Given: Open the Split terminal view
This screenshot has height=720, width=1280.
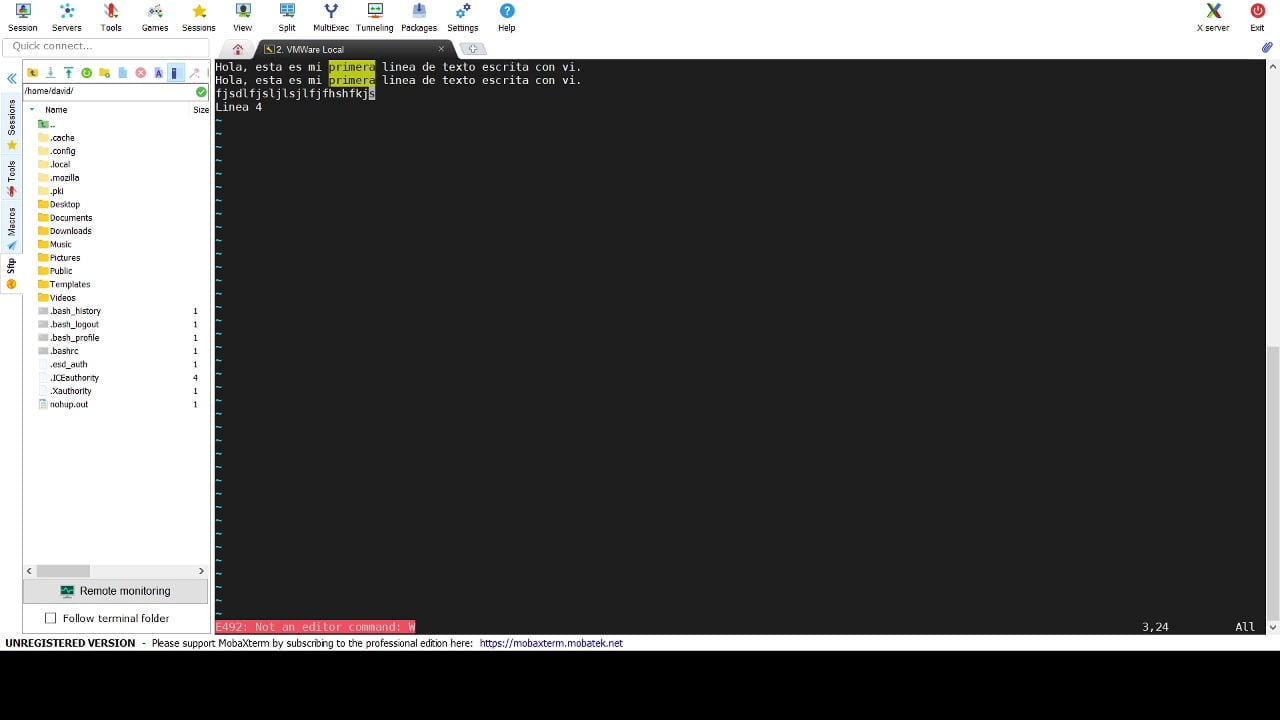Looking at the screenshot, I should pos(287,15).
